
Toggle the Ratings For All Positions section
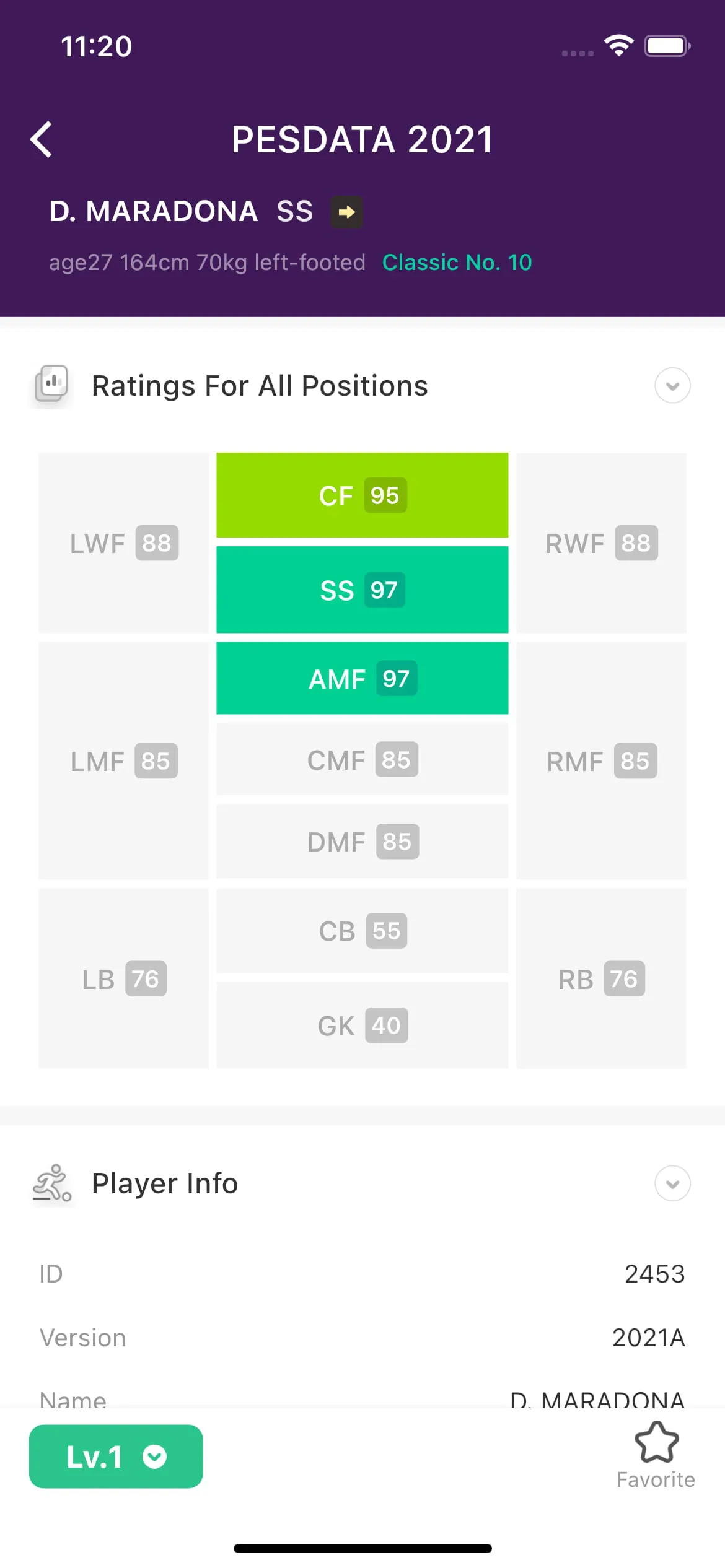672,385
